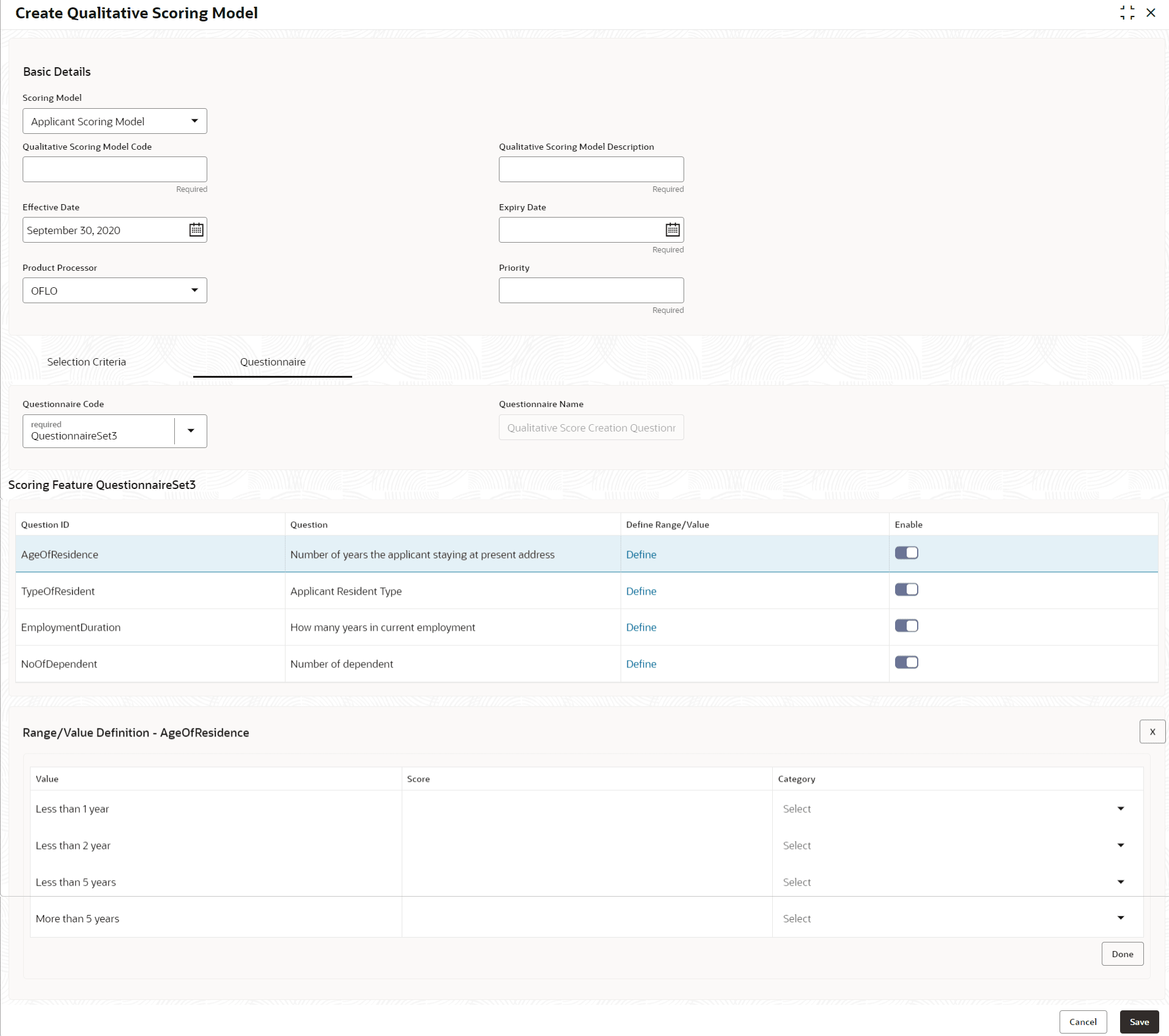
Task: Click the 'Less than 5 years' value
Action: tap(76, 882)
